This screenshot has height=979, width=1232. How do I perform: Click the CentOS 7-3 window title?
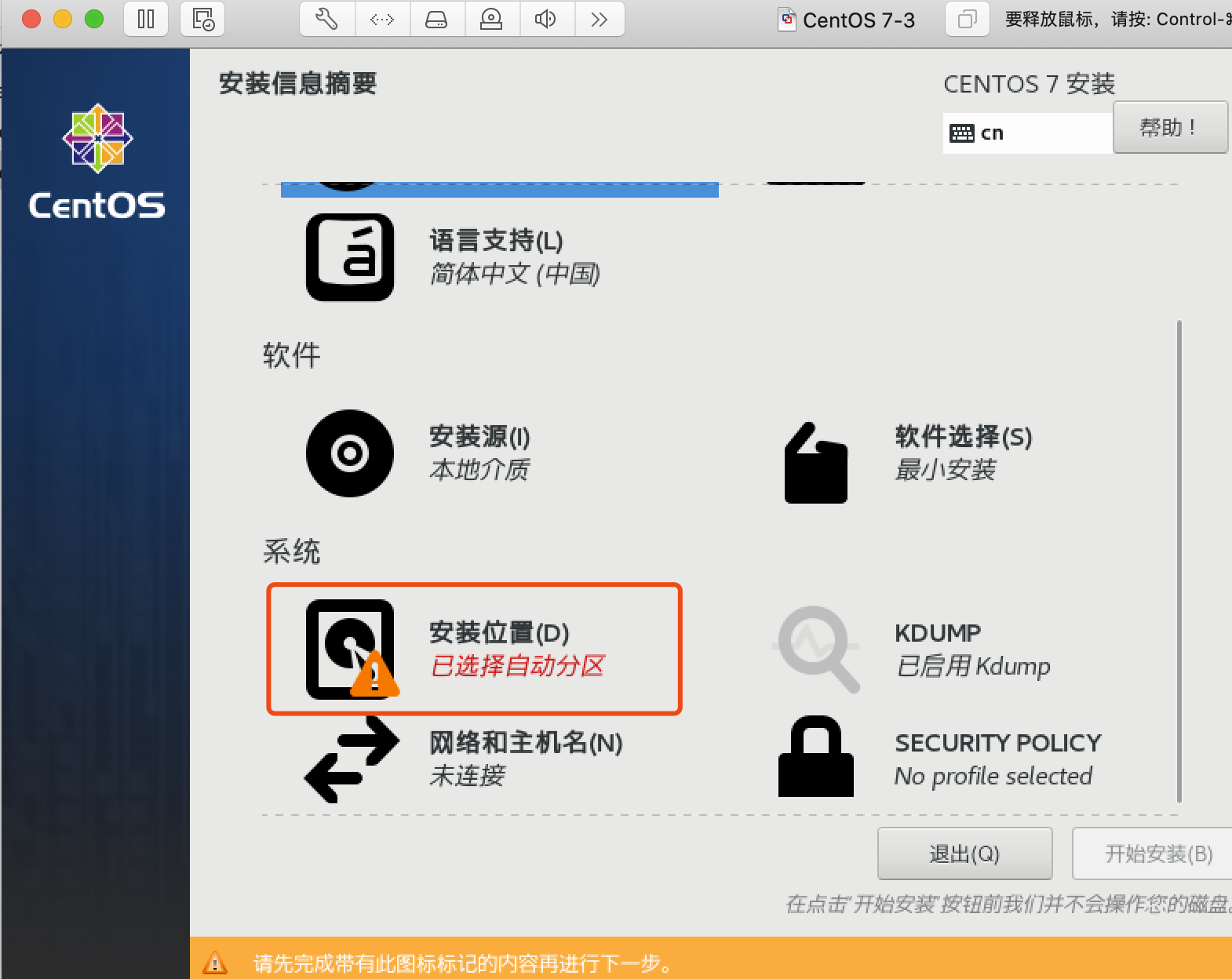click(858, 20)
